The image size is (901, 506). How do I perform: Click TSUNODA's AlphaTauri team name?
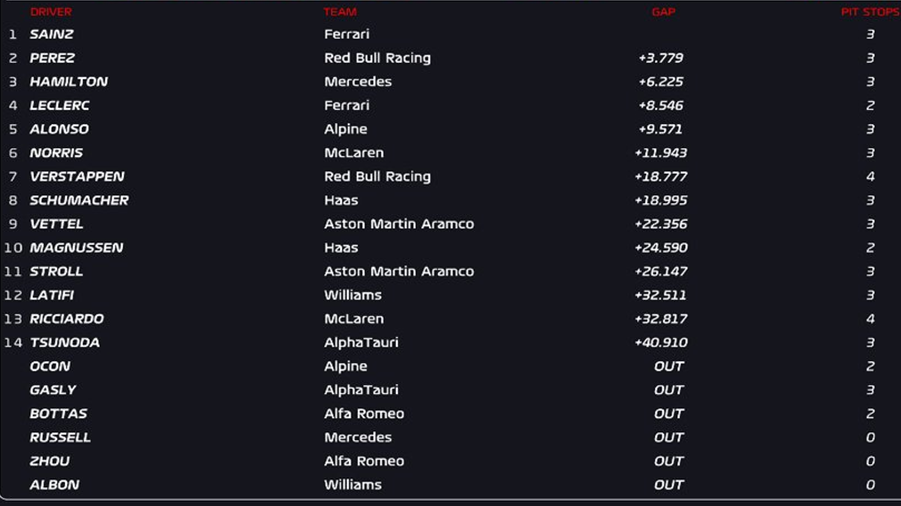(361, 342)
